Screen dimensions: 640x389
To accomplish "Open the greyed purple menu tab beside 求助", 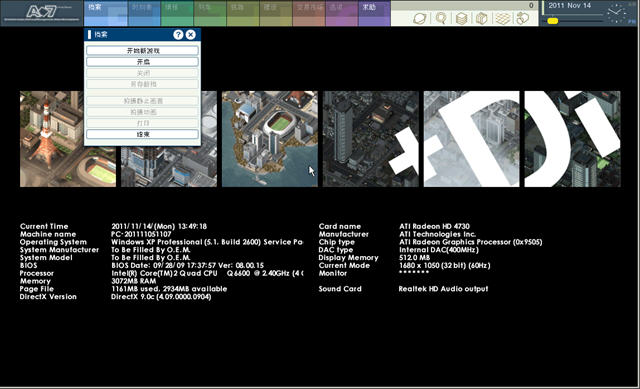I will click(342, 13).
